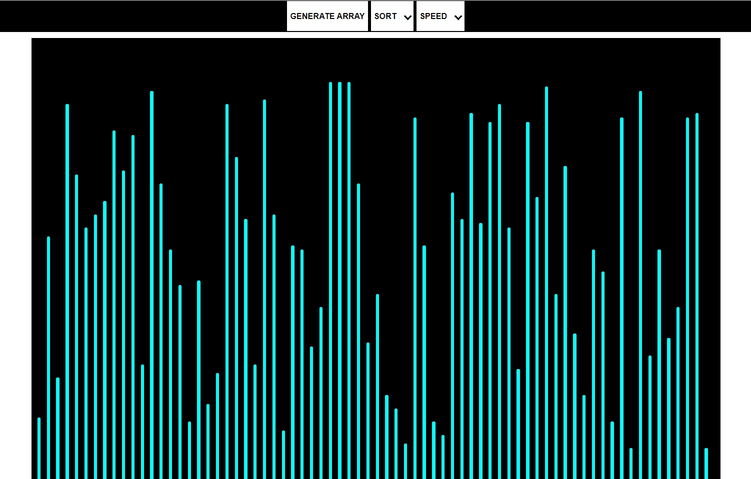Viewport: 751px width, 479px height.
Task: Select the third bar from the right
Action: tap(687, 298)
